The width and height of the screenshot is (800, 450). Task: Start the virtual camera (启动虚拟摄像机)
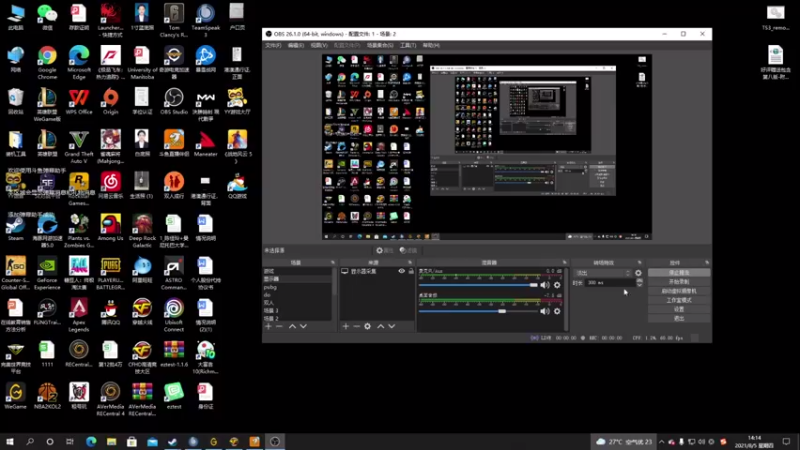pyautogui.click(x=679, y=291)
